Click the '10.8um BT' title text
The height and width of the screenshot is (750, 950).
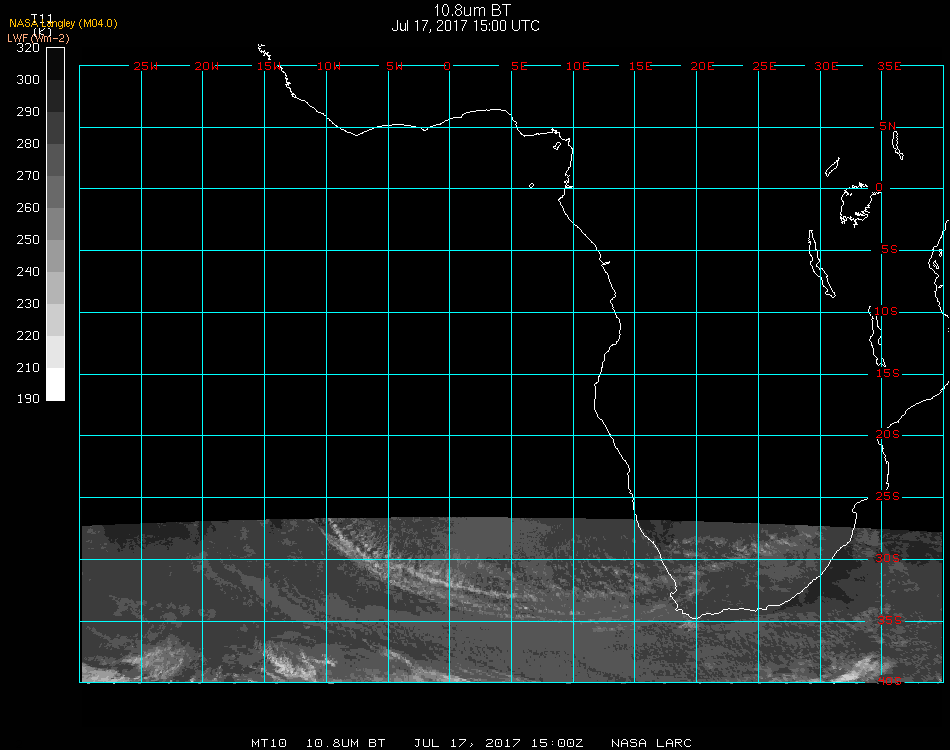472,10
